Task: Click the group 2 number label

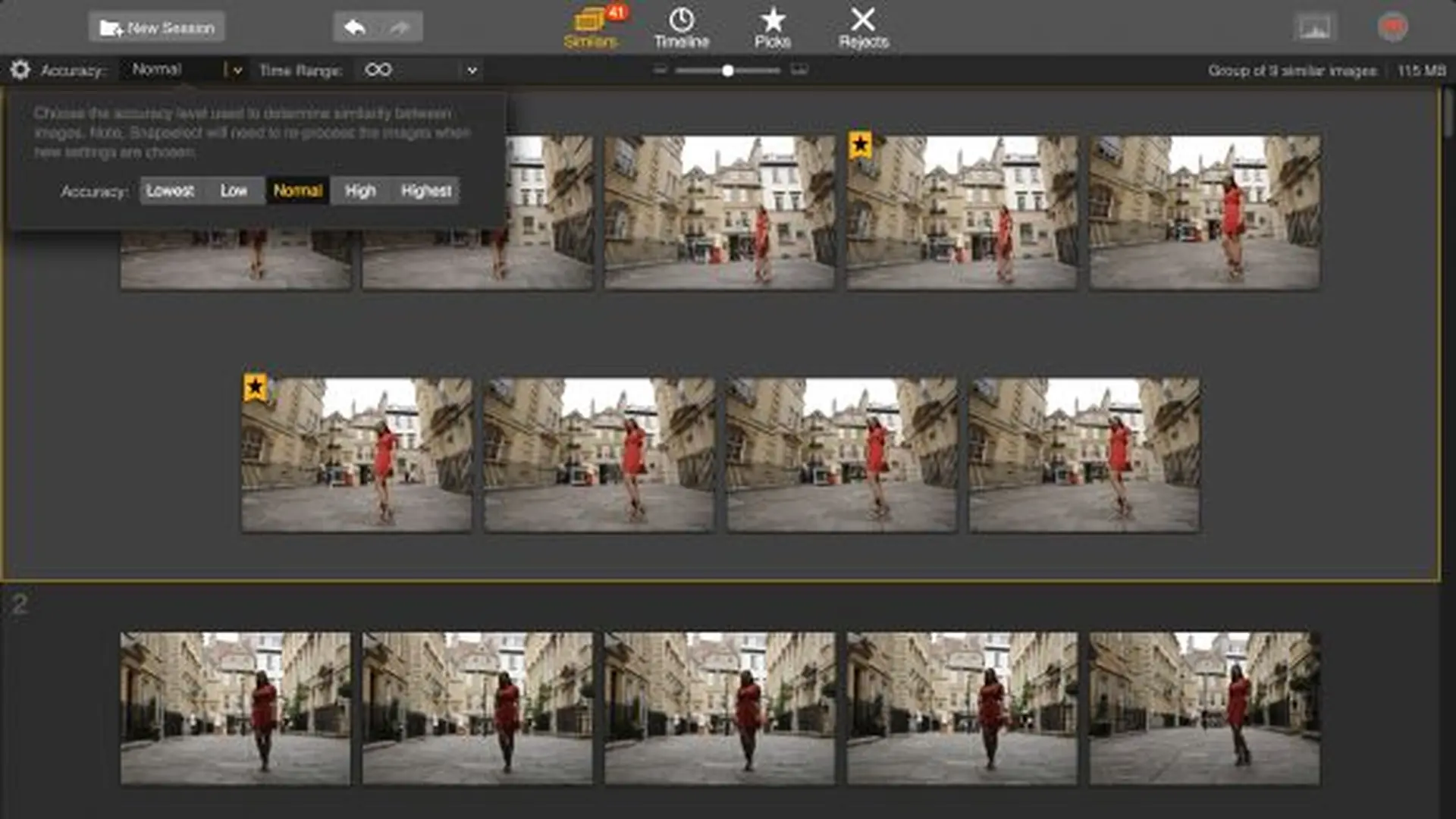Action: [20, 604]
